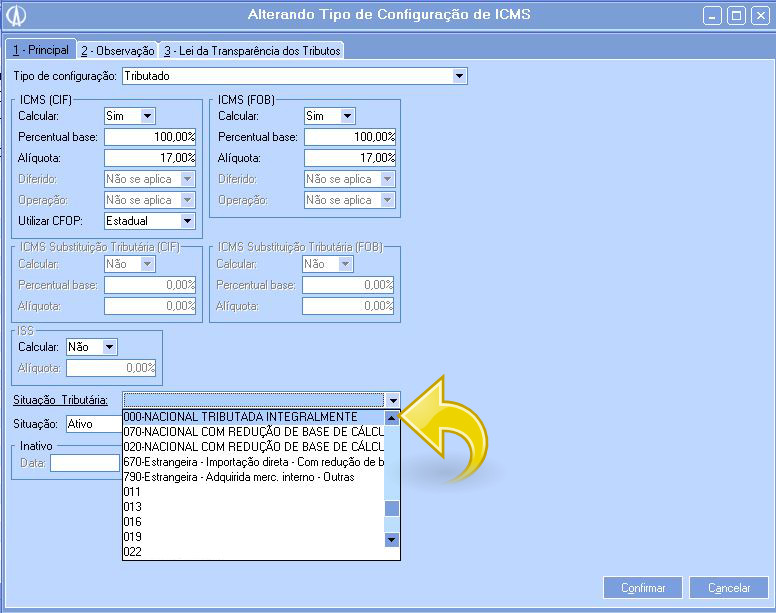
Task: Click ICMS (CIF) Percentual base field
Action: [x=150, y=137]
